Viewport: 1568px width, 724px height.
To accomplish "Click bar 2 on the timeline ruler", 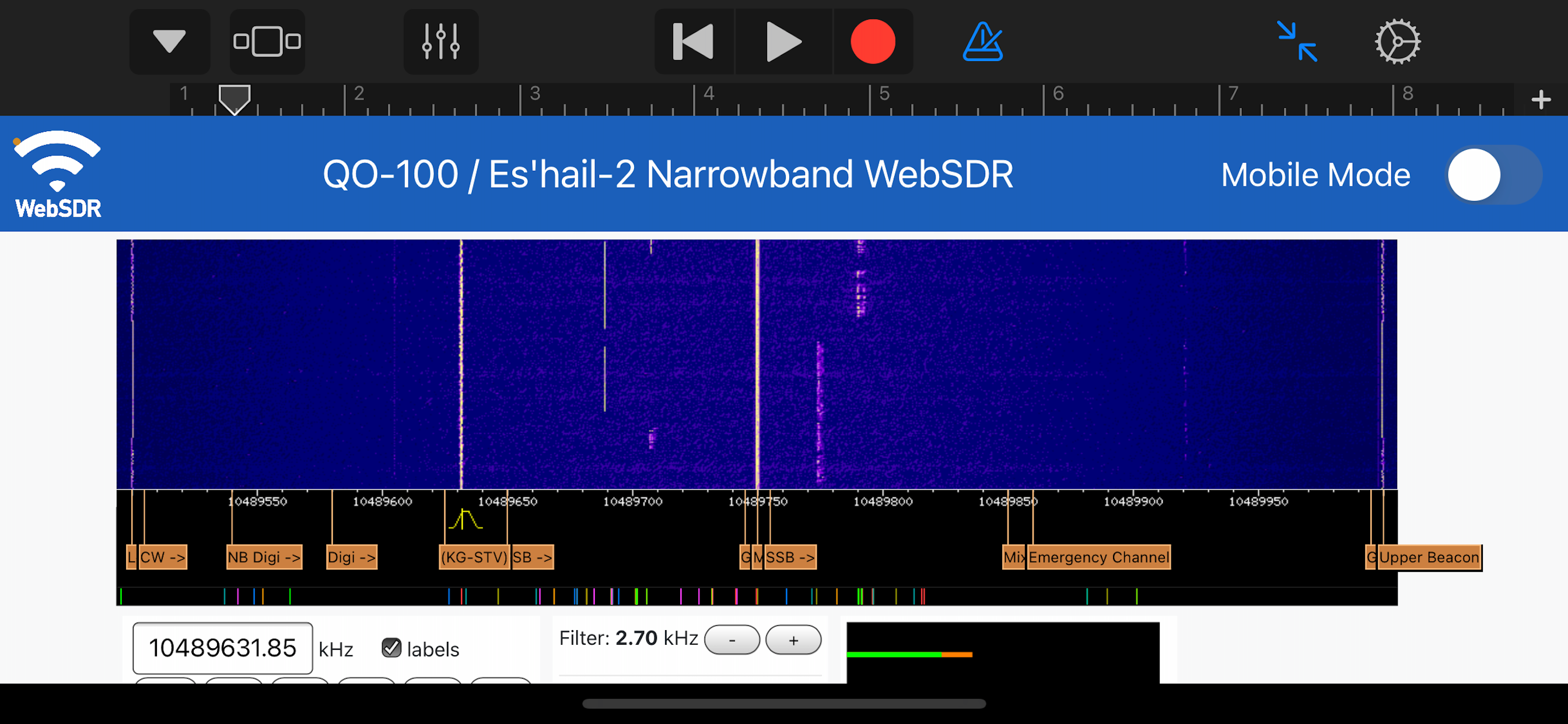I will click(359, 94).
